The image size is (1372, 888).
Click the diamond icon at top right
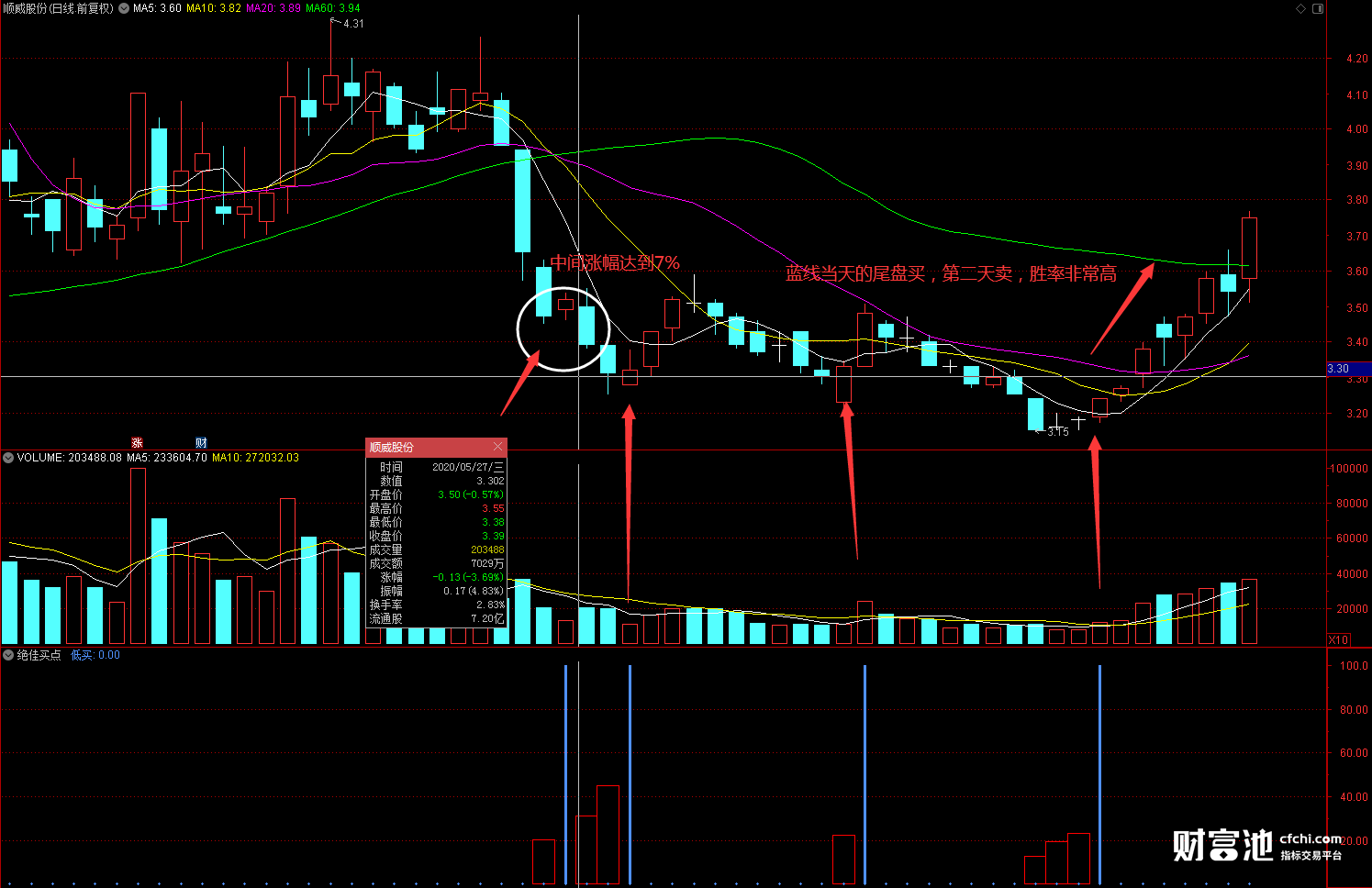1300,8
